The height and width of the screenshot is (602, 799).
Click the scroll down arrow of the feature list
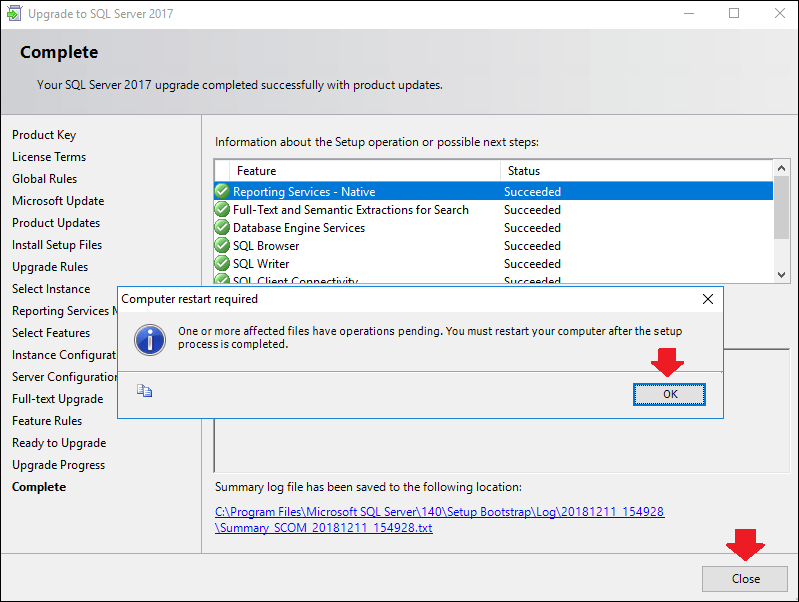click(x=781, y=275)
